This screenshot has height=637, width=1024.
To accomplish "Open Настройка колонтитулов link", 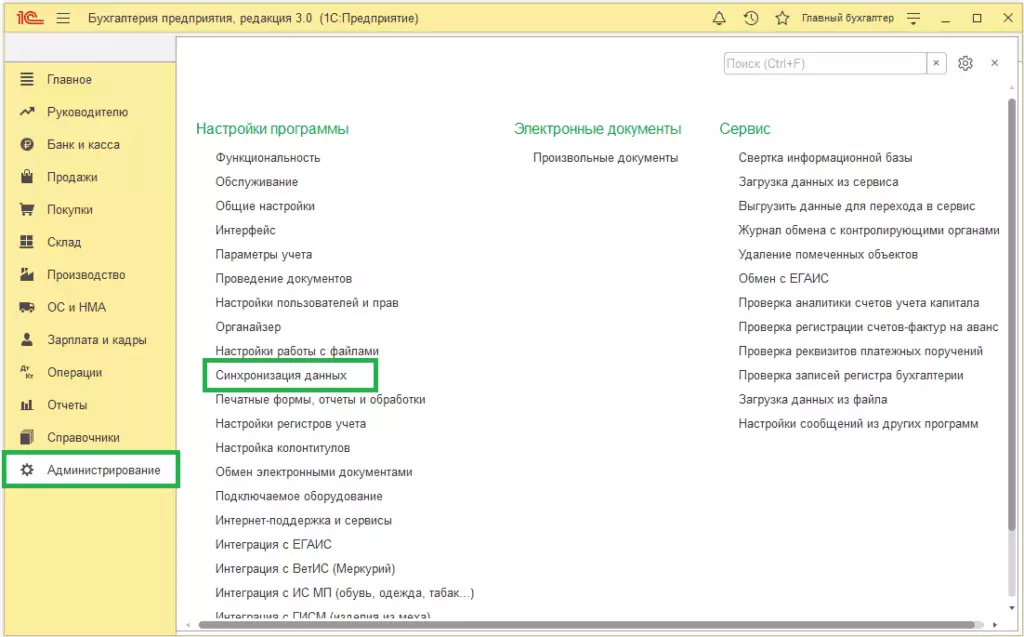I will pyautogui.click(x=283, y=448).
